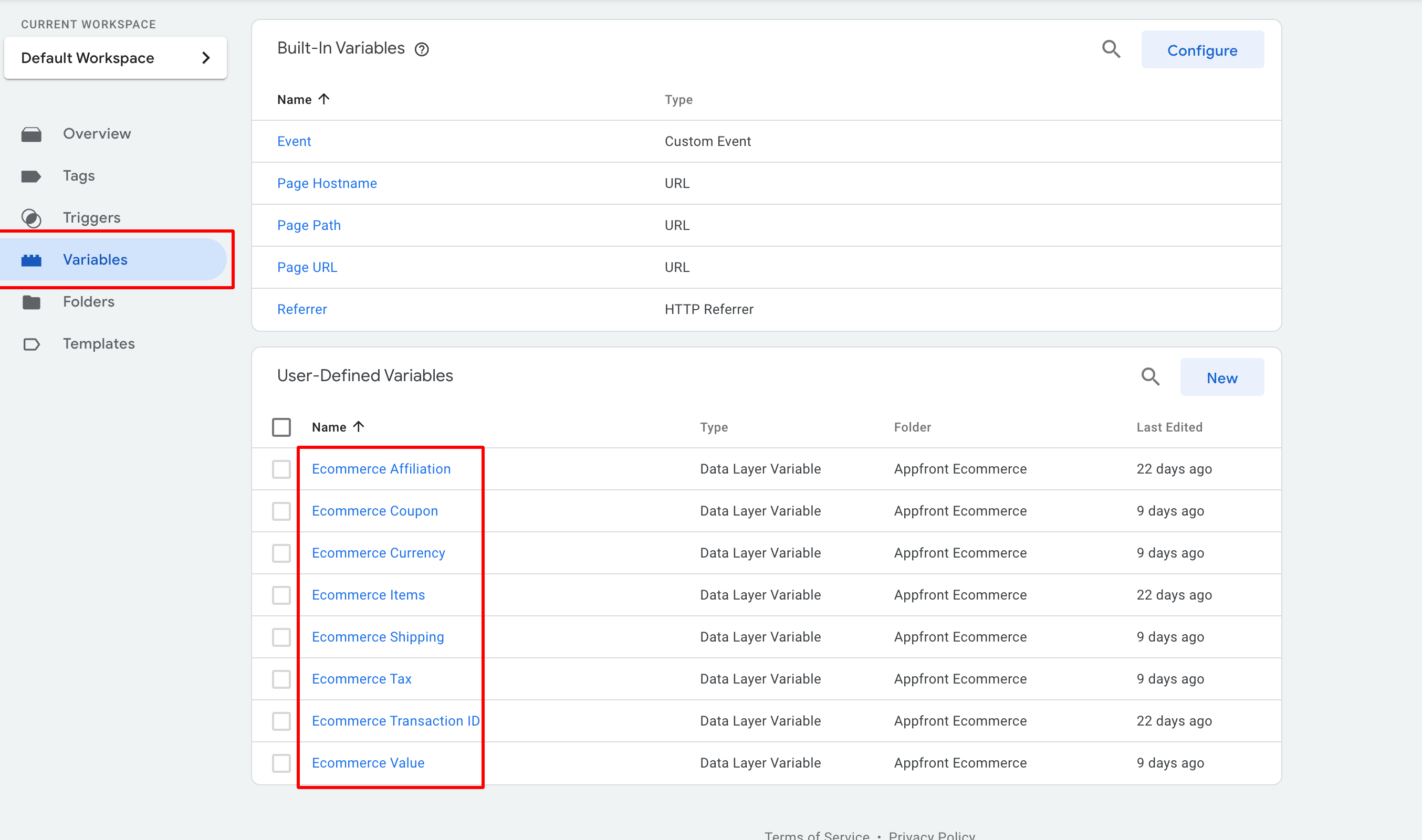Viewport: 1422px width, 840px height.
Task: Open the Ecommerce Affiliation variable
Action: pyautogui.click(x=381, y=469)
